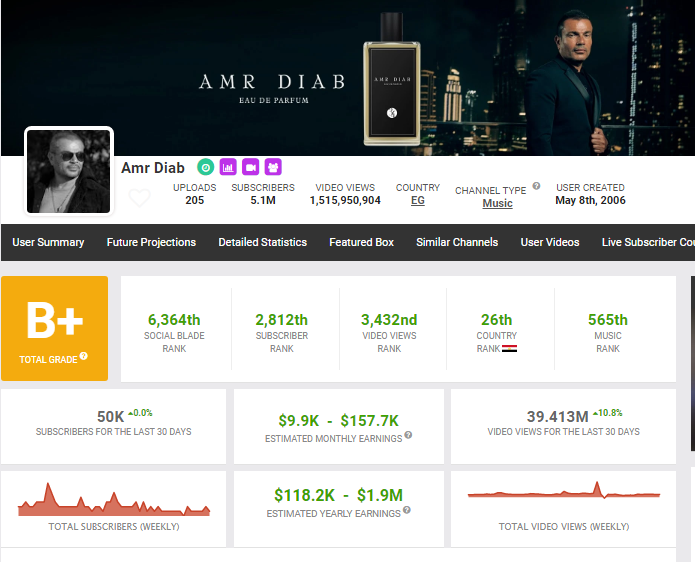Click the purple calendar badge icon

273,167
